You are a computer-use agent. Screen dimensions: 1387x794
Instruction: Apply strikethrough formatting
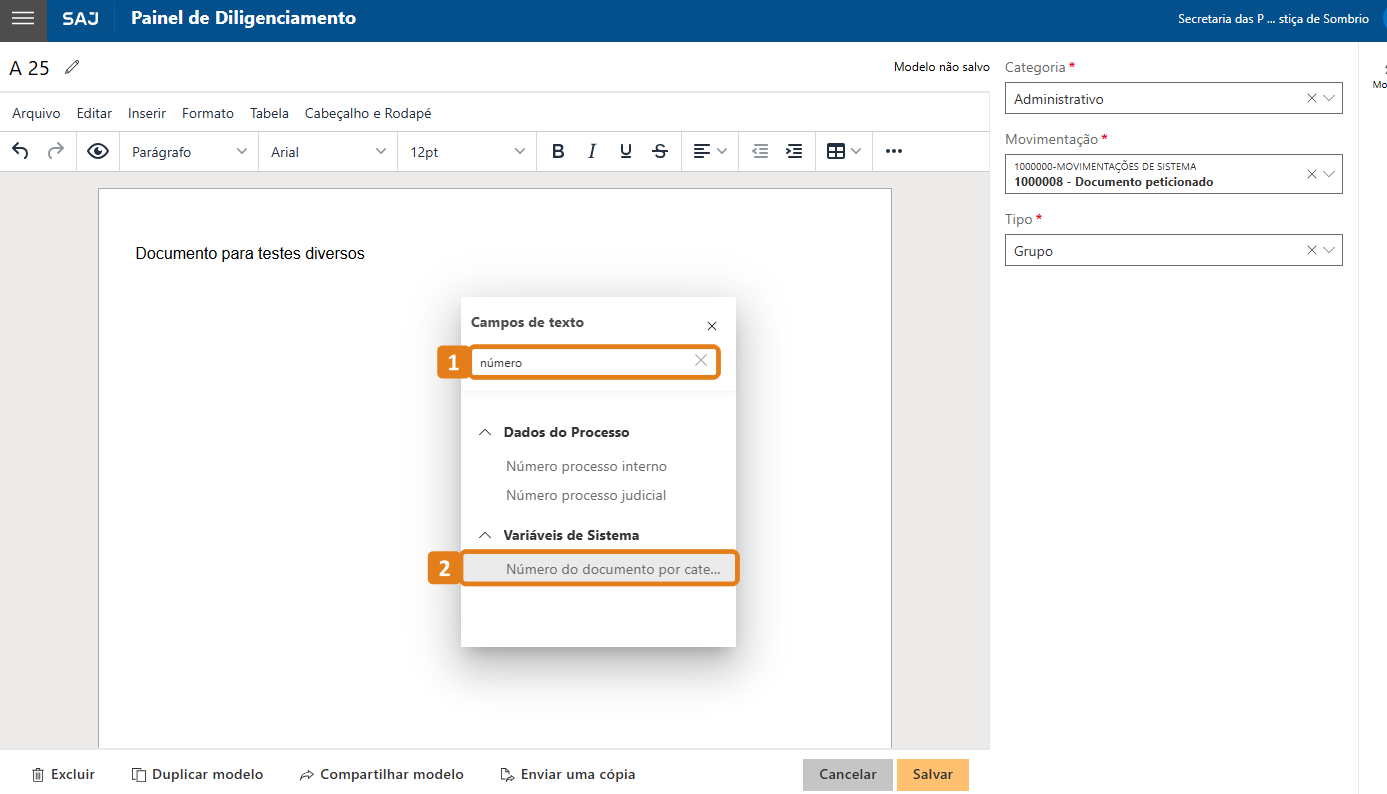coord(660,151)
